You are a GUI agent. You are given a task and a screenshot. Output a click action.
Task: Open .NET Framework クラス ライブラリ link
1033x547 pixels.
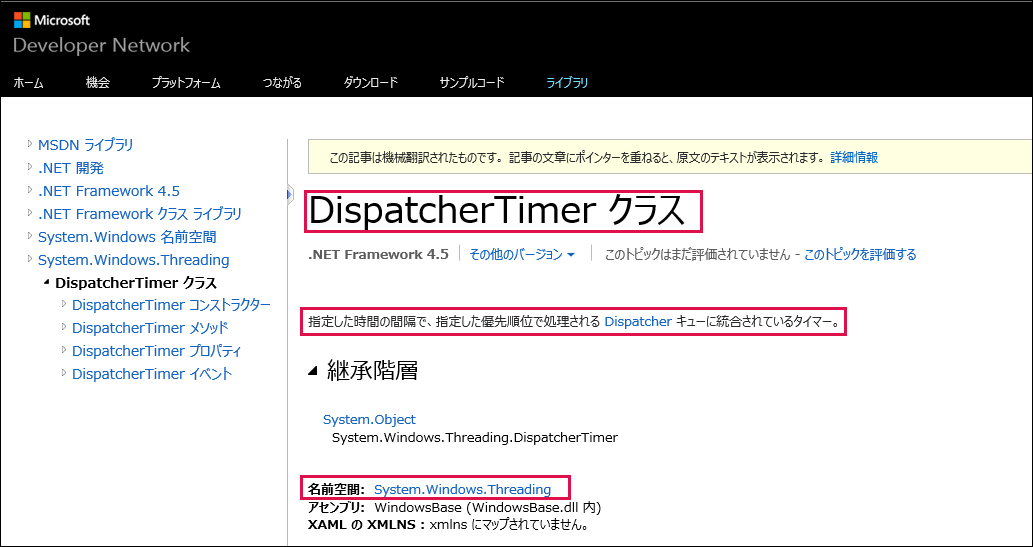140,214
